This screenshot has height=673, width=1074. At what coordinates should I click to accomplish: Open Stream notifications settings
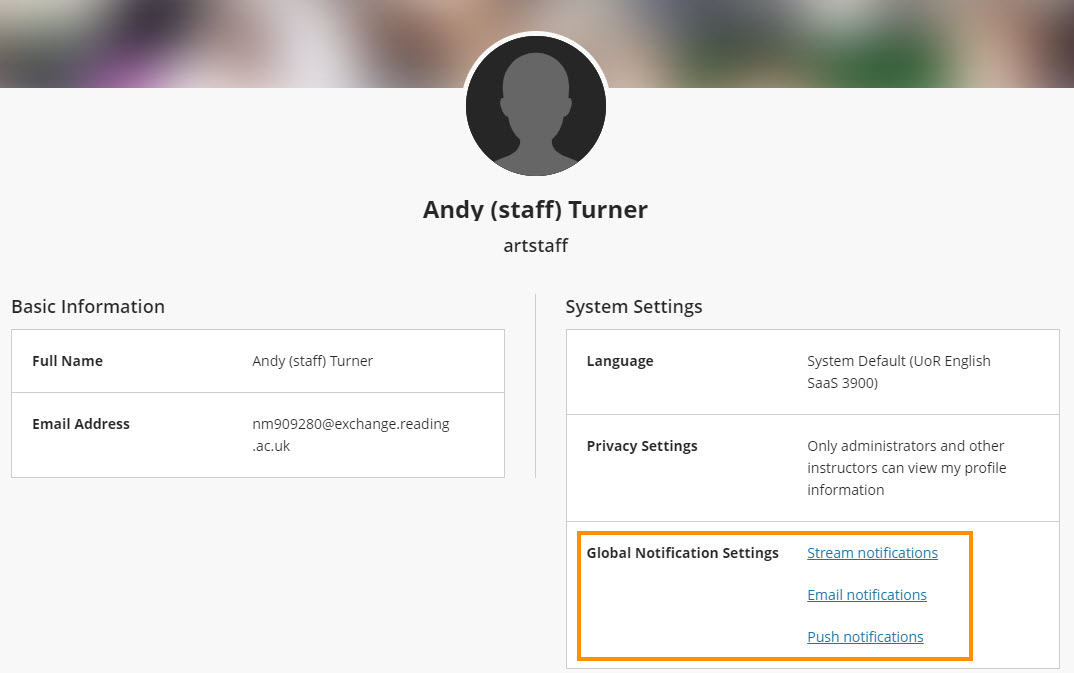click(872, 553)
